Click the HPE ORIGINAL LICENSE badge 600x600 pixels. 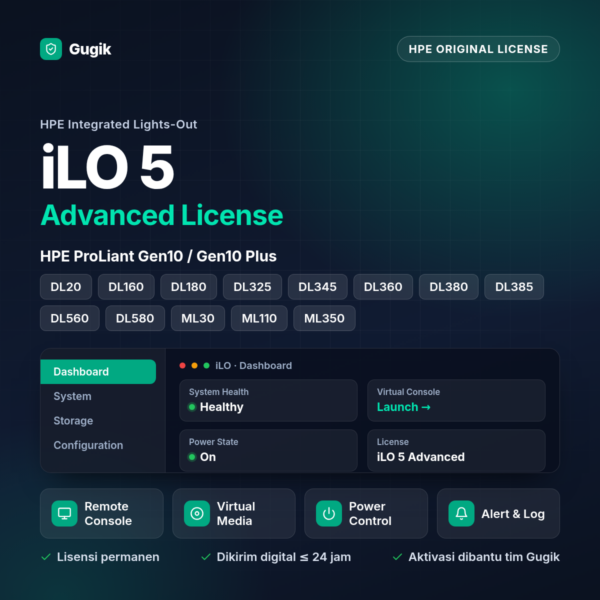click(x=478, y=49)
